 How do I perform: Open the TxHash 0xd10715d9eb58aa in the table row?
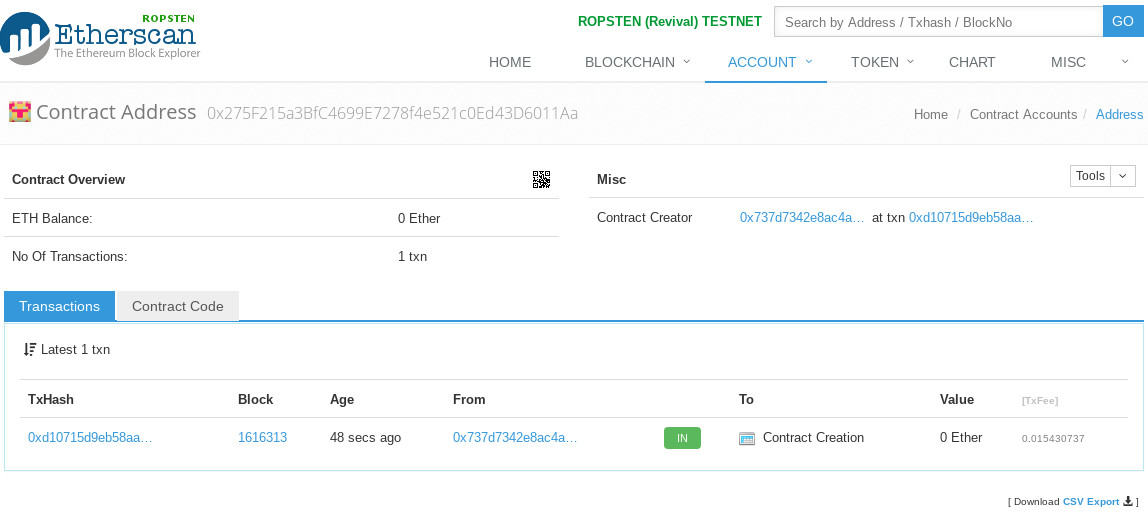click(x=90, y=438)
